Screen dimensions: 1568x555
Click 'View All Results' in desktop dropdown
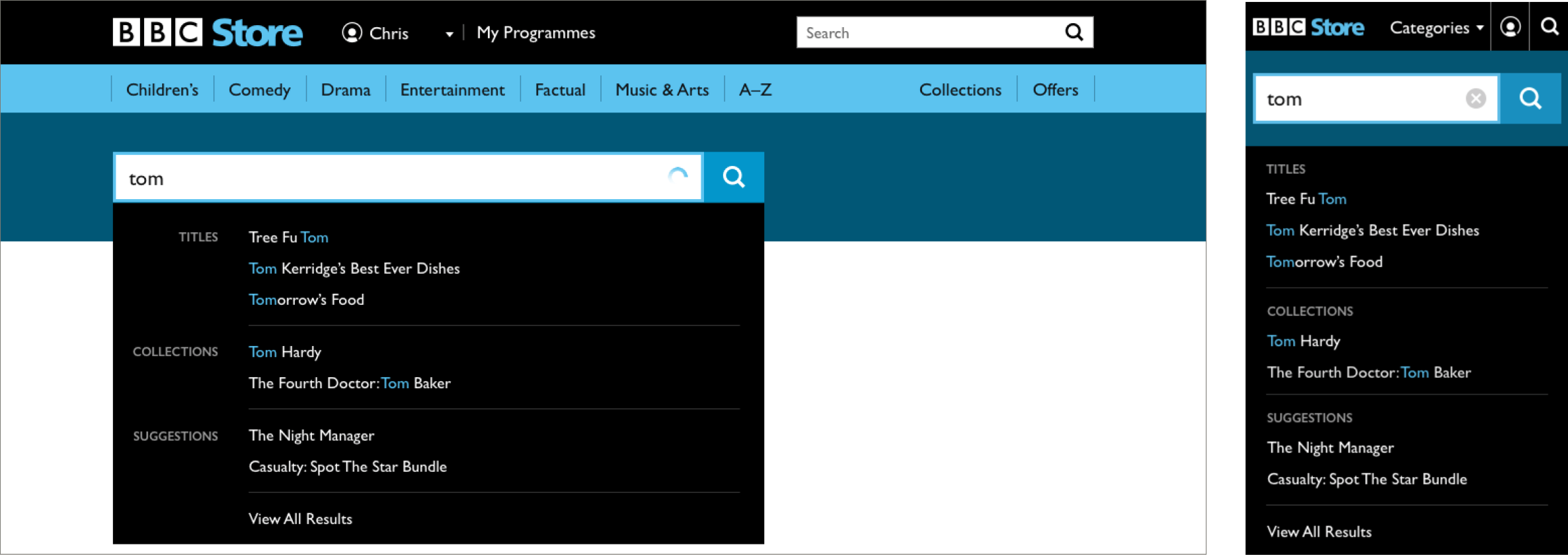[300, 518]
